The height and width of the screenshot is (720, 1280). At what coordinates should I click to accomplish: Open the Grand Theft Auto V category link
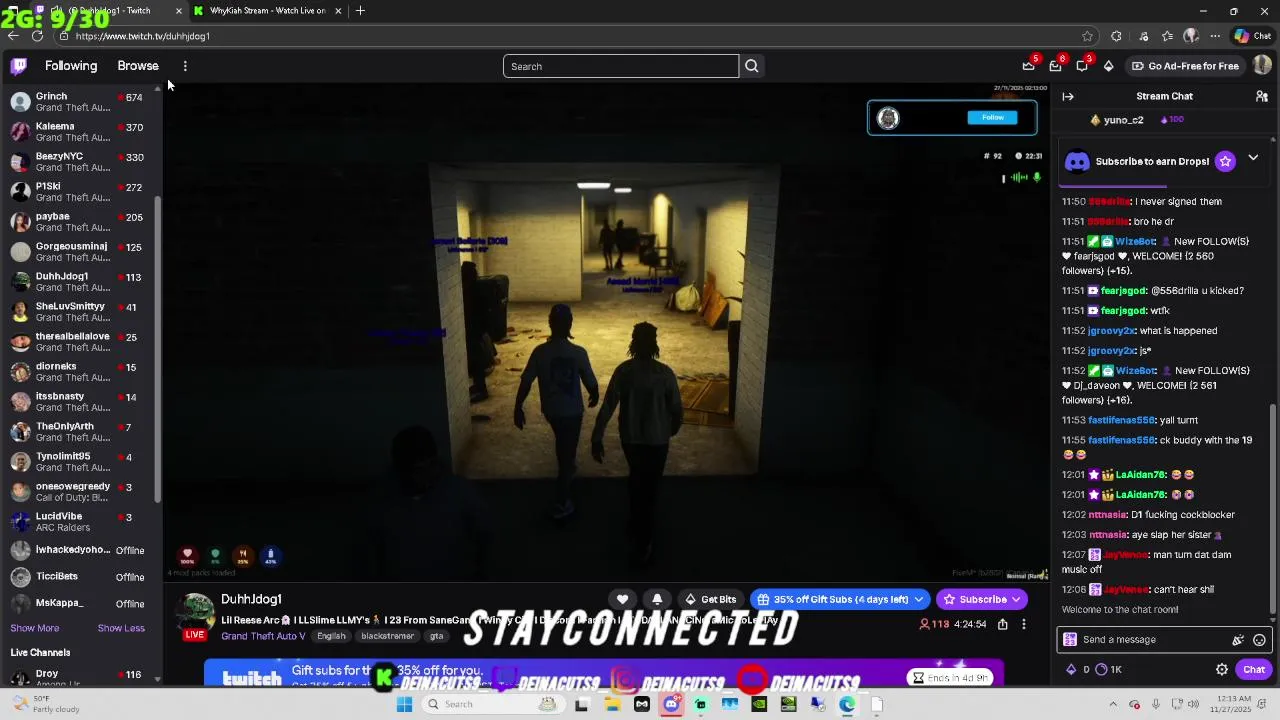[x=263, y=636]
